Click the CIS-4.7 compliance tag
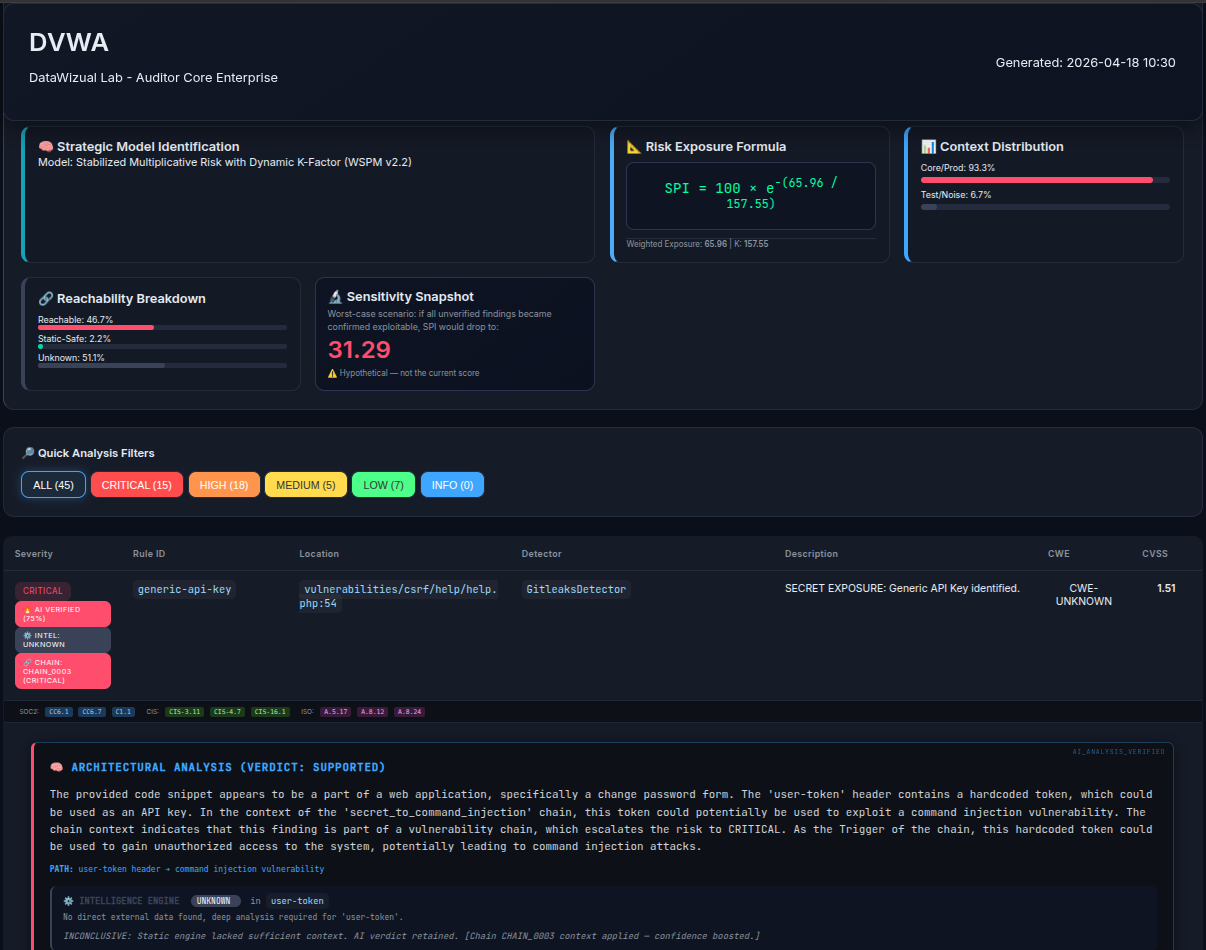The image size is (1206, 950). click(x=228, y=712)
